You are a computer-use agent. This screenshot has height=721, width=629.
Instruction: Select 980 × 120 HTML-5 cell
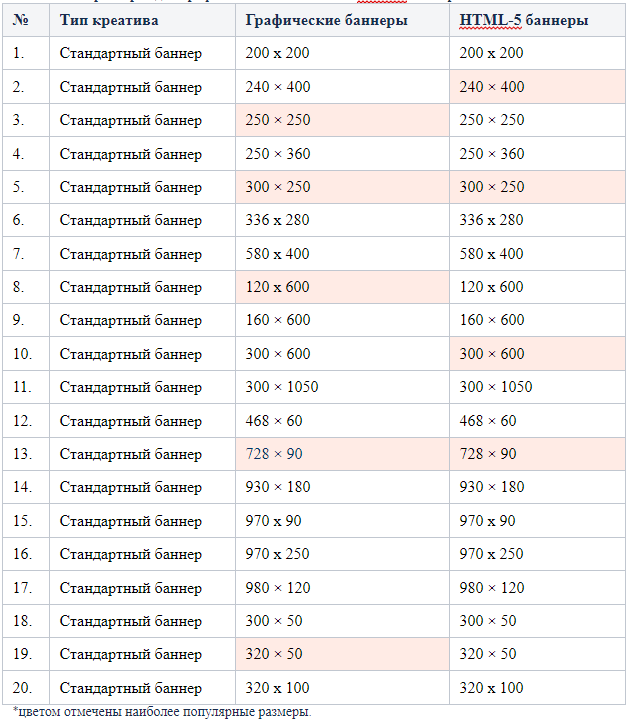[x=538, y=588]
